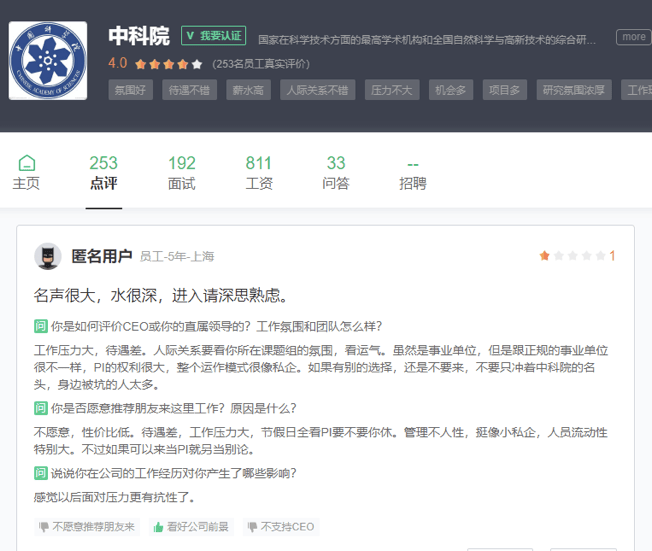Click thumbs-down icon beside 不支持CEO
Viewport: 652px width, 551px height.
tap(253, 527)
